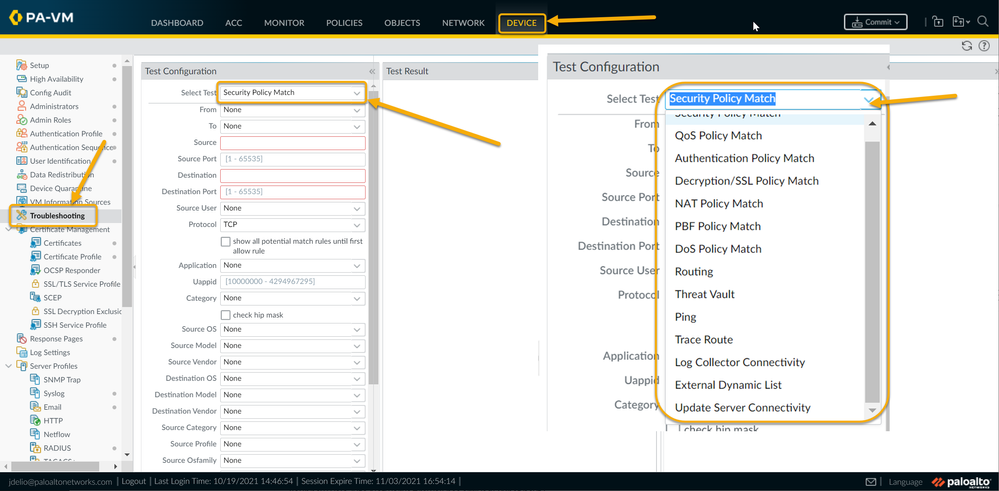Open the Config Audit icon

point(22,92)
